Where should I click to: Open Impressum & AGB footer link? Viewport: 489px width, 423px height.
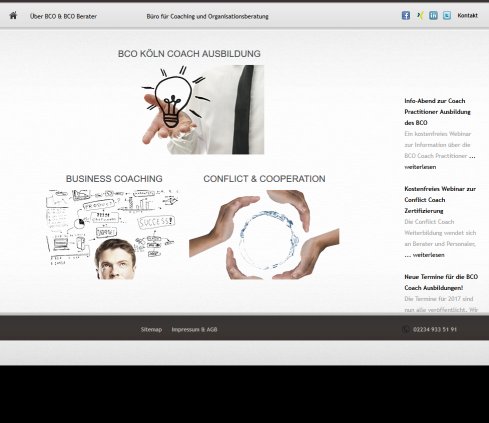194,329
